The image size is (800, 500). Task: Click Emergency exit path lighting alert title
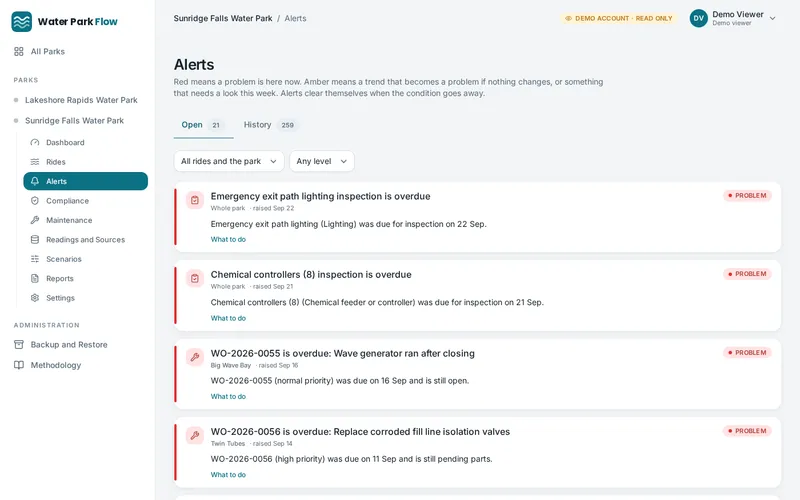tap(320, 196)
